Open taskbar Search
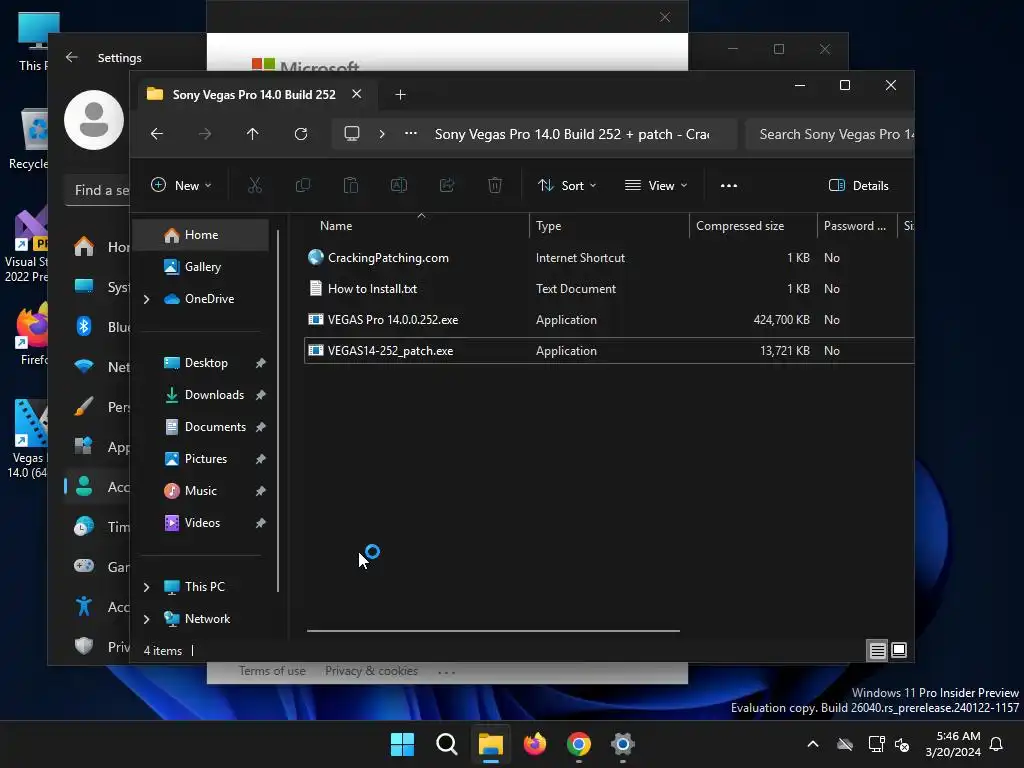 pyautogui.click(x=447, y=744)
